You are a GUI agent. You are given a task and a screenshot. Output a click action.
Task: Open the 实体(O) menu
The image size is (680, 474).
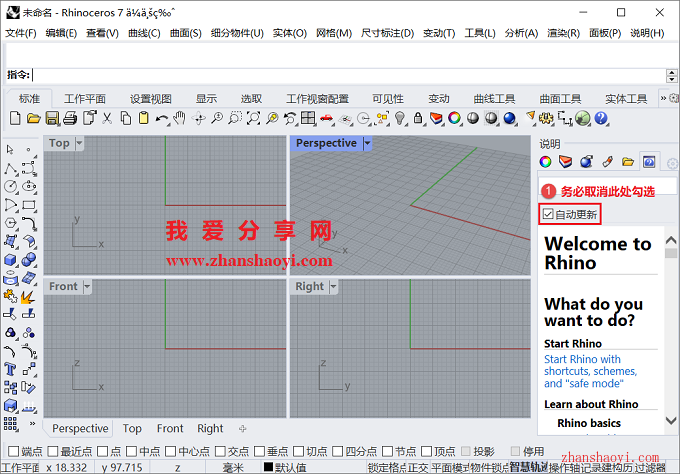(290, 33)
